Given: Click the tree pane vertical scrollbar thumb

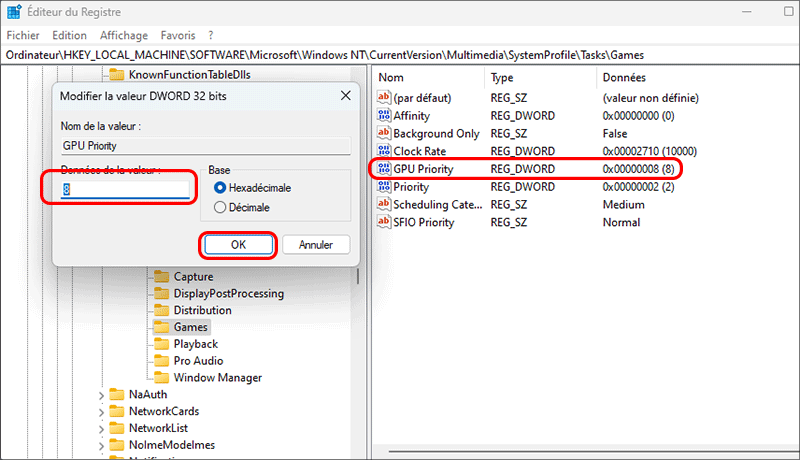Looking at the screenshot, I should tap(358, 276).
